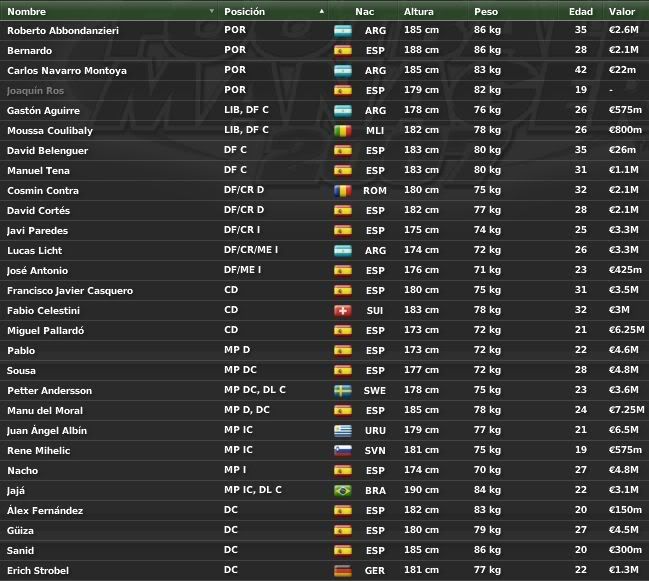Screen dimensions: 649x581
Task: Sort by the Peso column header
Action: tap(486, 12)
